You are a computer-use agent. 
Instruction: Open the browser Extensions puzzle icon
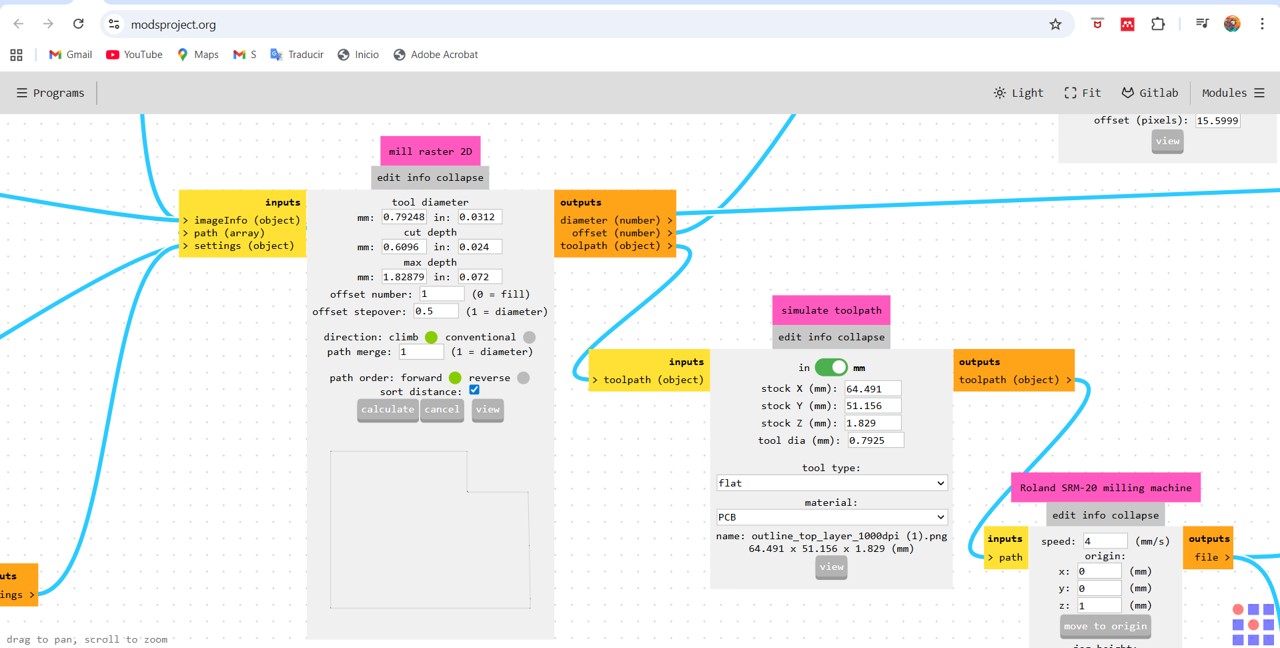click(1158, 24)
